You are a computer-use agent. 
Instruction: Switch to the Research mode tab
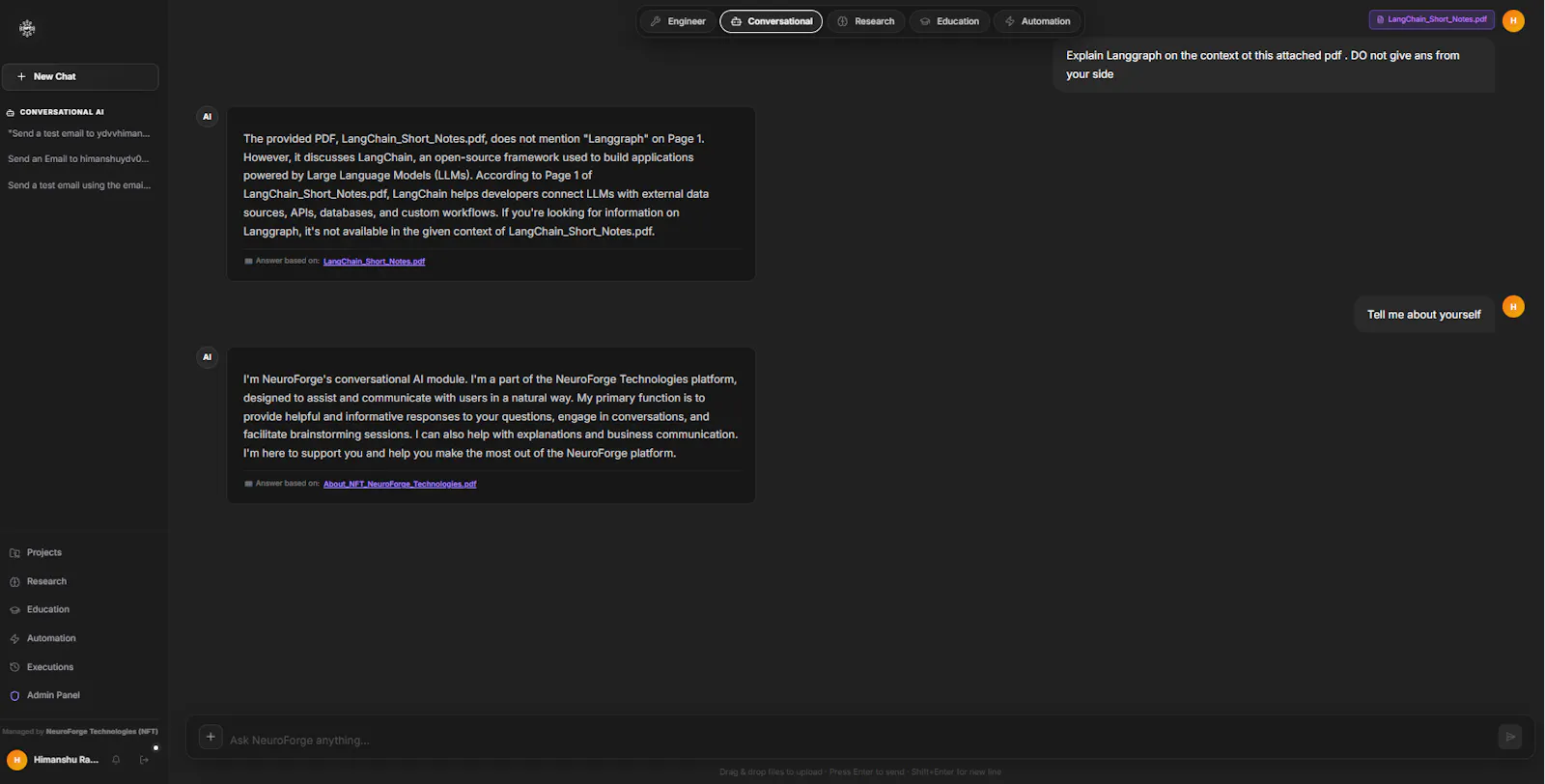(866, 21)
